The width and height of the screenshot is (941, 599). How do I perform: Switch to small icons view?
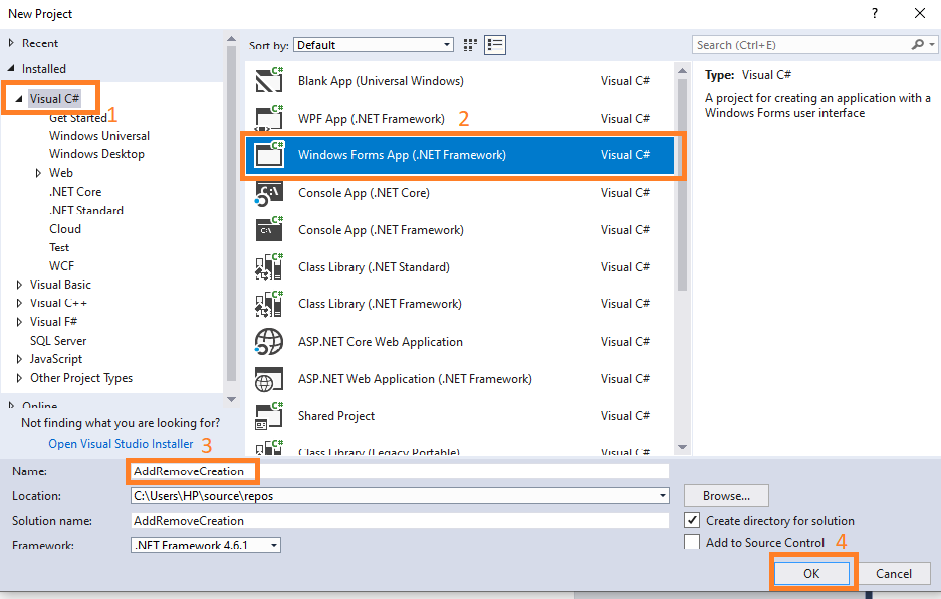coord(470,44)
